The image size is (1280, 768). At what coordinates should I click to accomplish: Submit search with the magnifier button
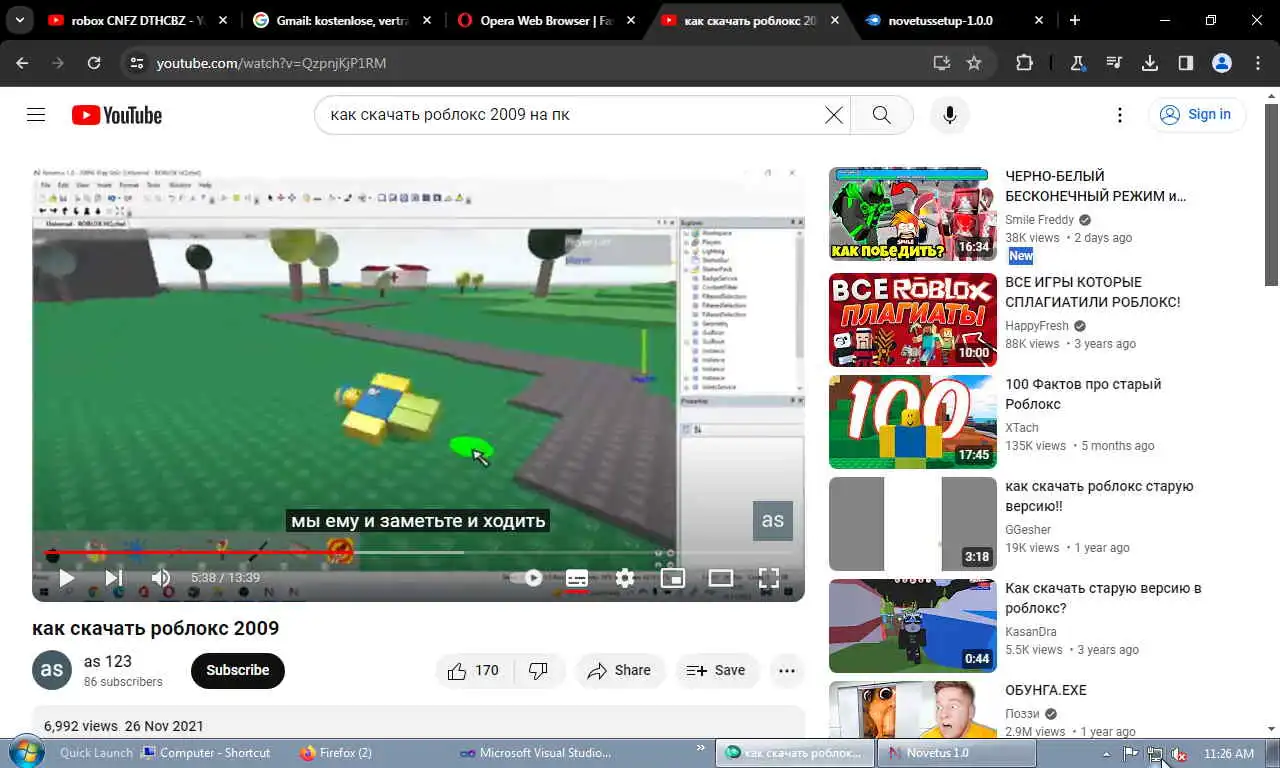point(881,115)
